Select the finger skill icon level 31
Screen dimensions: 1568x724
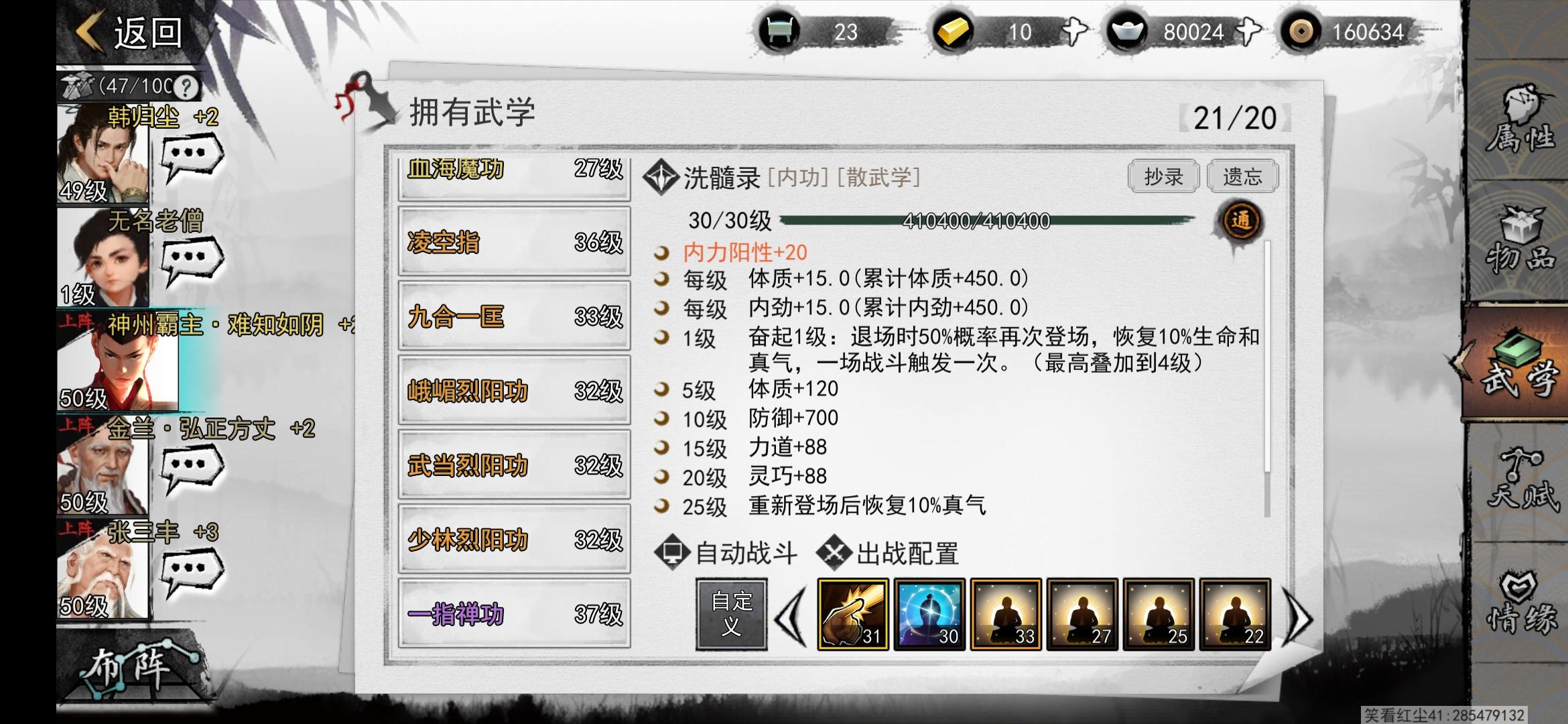point(853,615)
